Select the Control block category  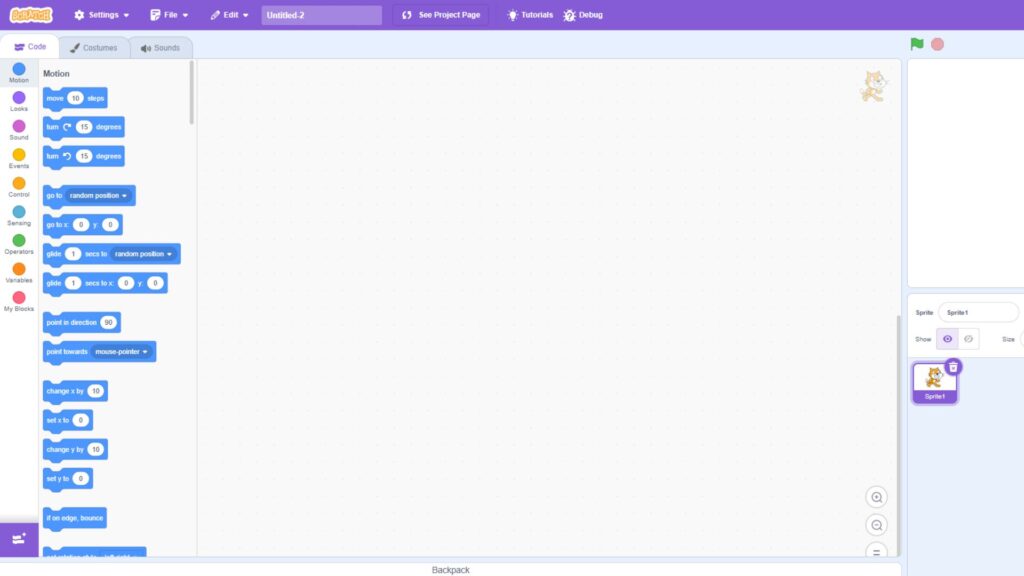pos(19,187)
